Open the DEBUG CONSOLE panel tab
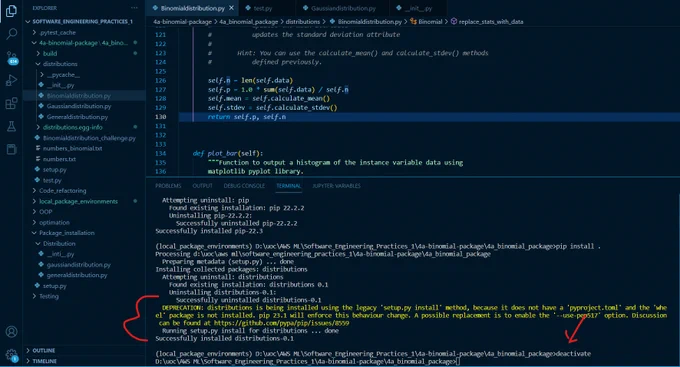The height and width of the screenshot is (367, 680). coord(244,186)
